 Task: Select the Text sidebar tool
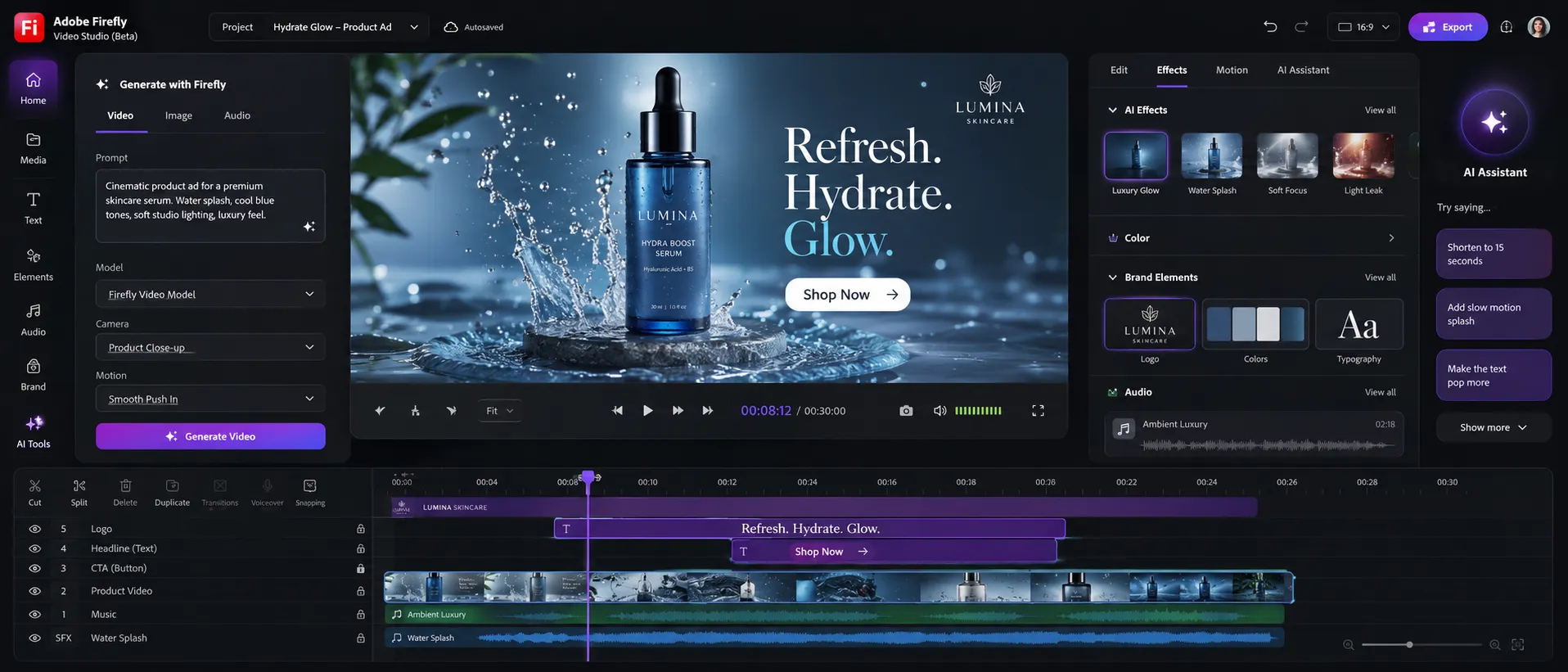pos(33,208)
